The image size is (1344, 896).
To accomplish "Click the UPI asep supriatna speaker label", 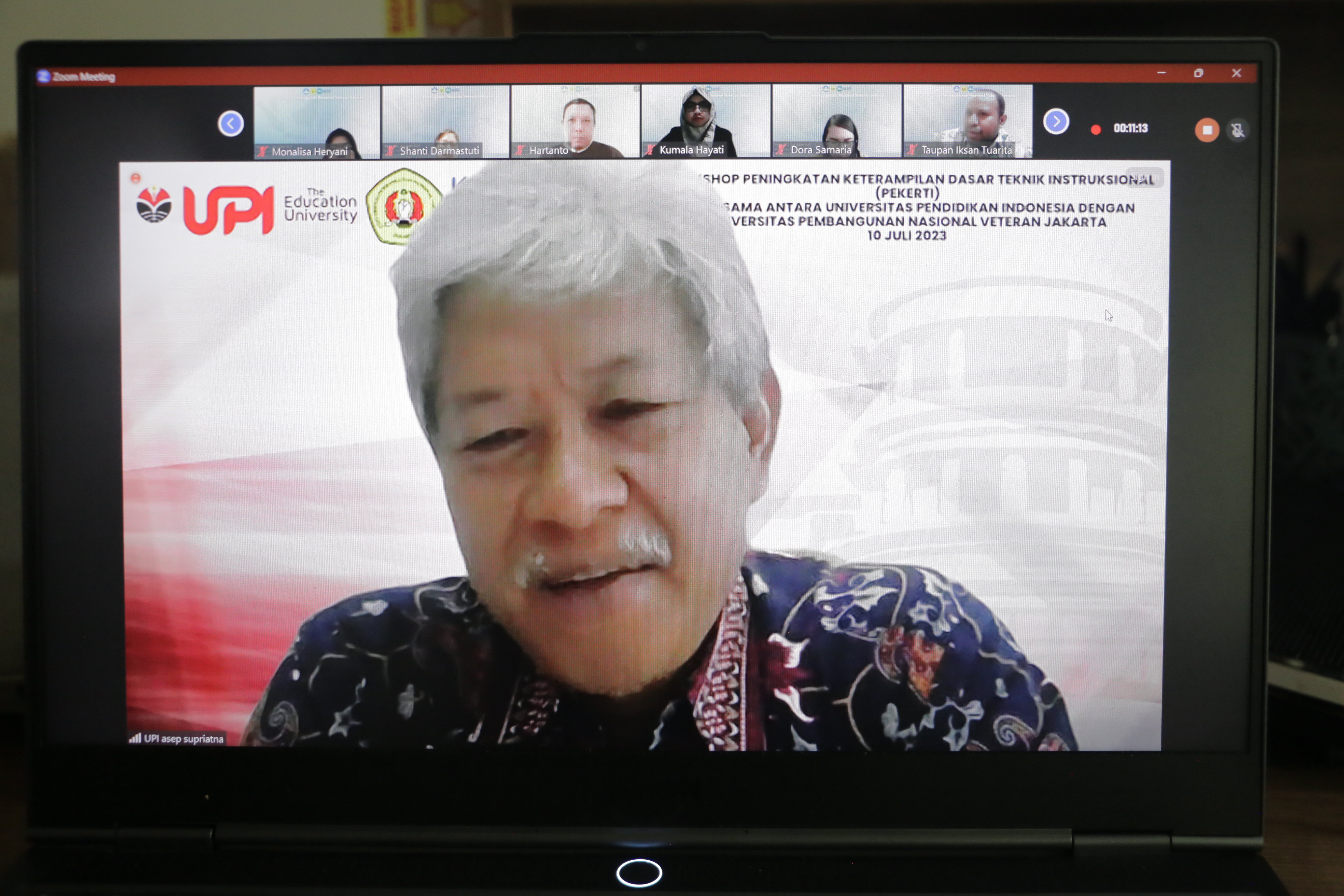I will click(183, 738).
